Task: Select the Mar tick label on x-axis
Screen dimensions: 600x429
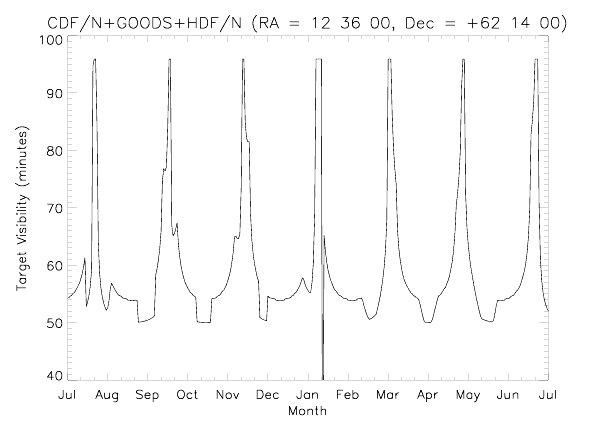Action: (x=387, y=396)
